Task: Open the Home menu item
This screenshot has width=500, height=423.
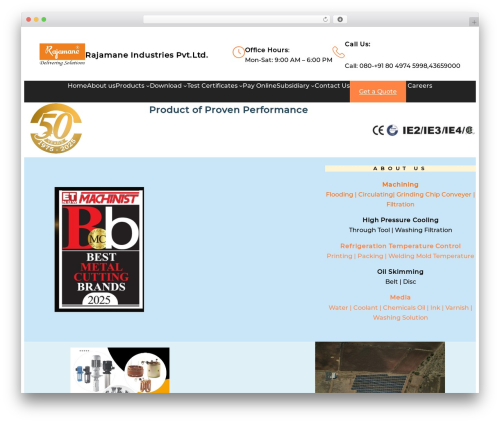Action: 77,86
